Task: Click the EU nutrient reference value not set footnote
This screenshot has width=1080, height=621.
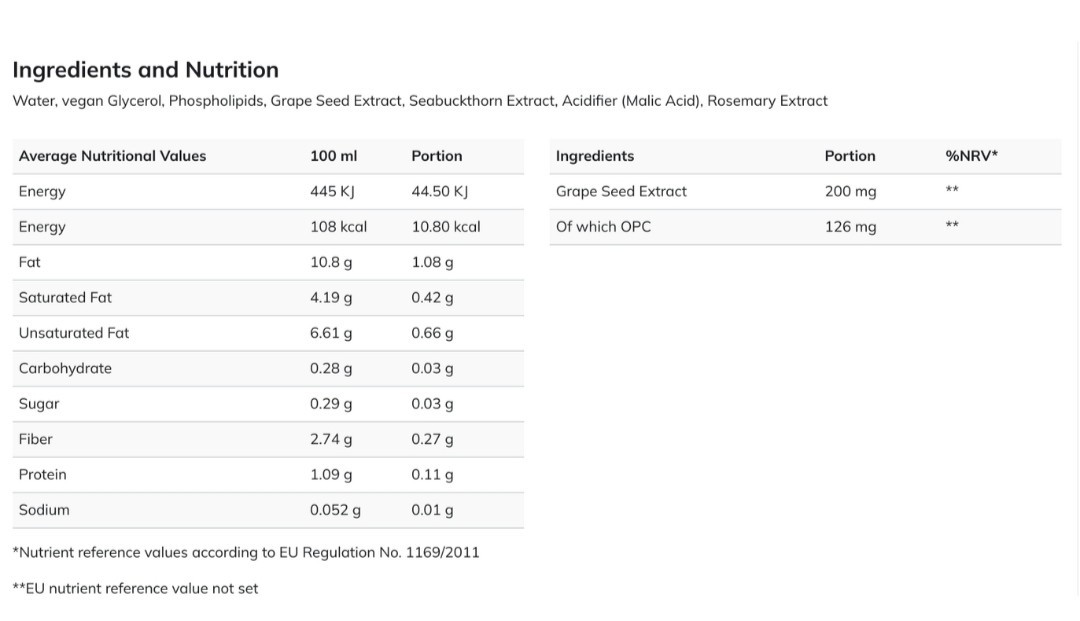Action: [135, 589]
